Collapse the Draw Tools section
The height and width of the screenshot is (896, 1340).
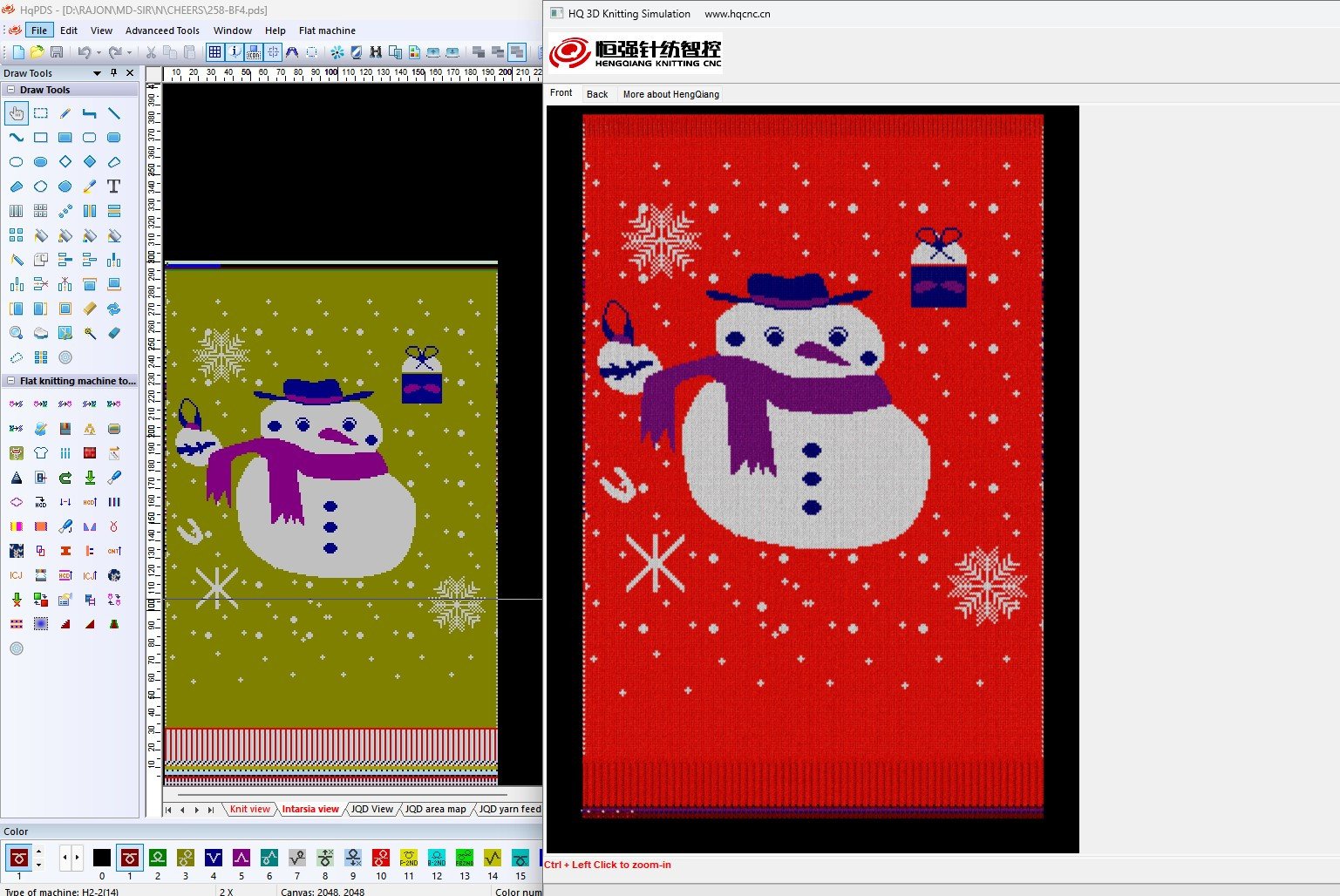(x=10, y=90)
